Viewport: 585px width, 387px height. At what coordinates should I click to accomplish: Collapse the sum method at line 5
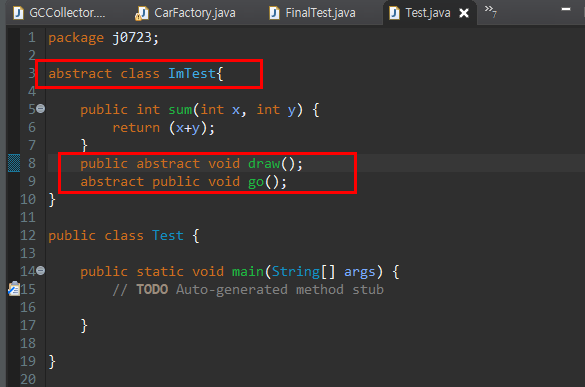point(41,109)
